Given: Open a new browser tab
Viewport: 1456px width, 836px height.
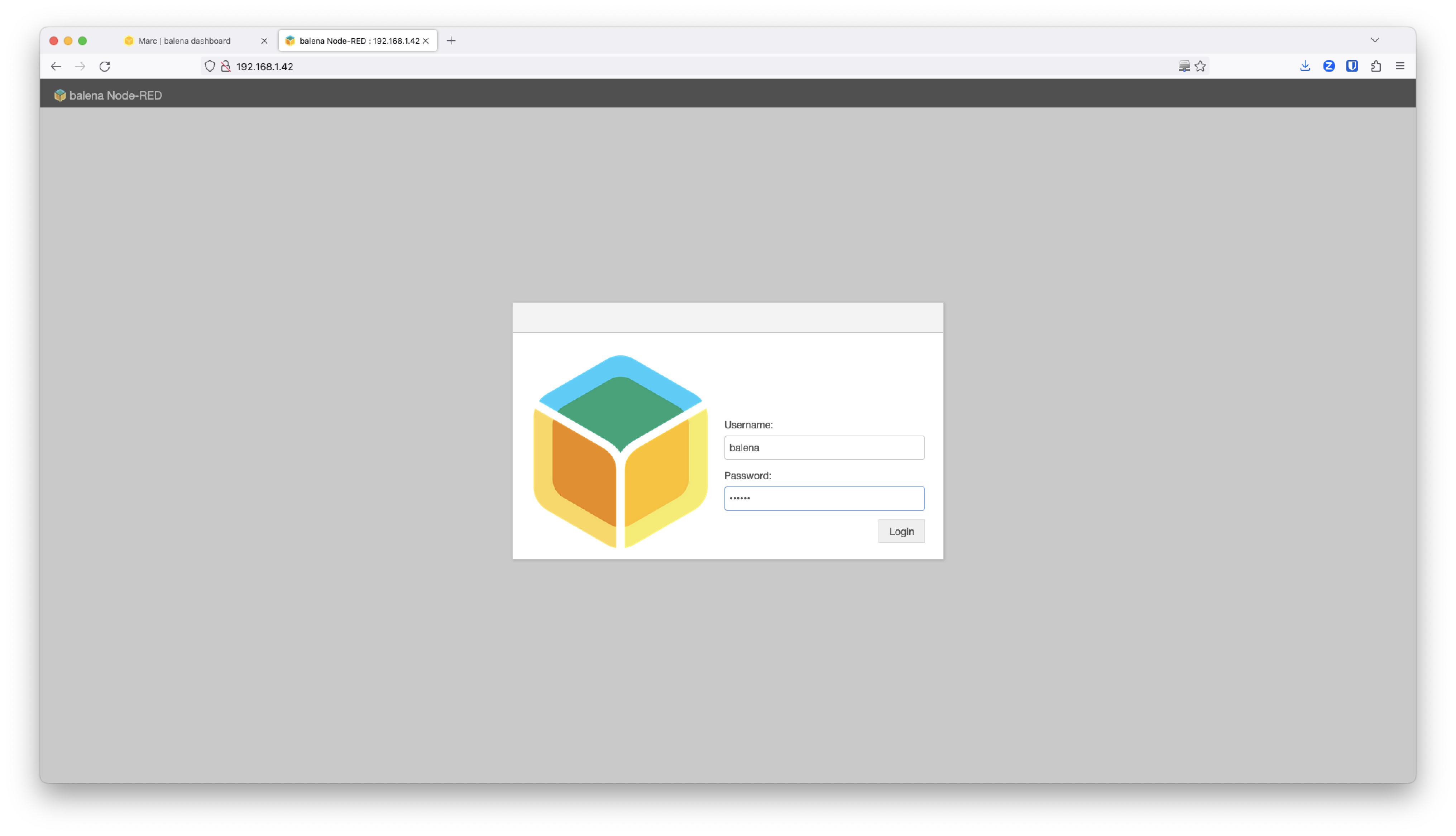Looking at the screenshot, I should 451,40.
